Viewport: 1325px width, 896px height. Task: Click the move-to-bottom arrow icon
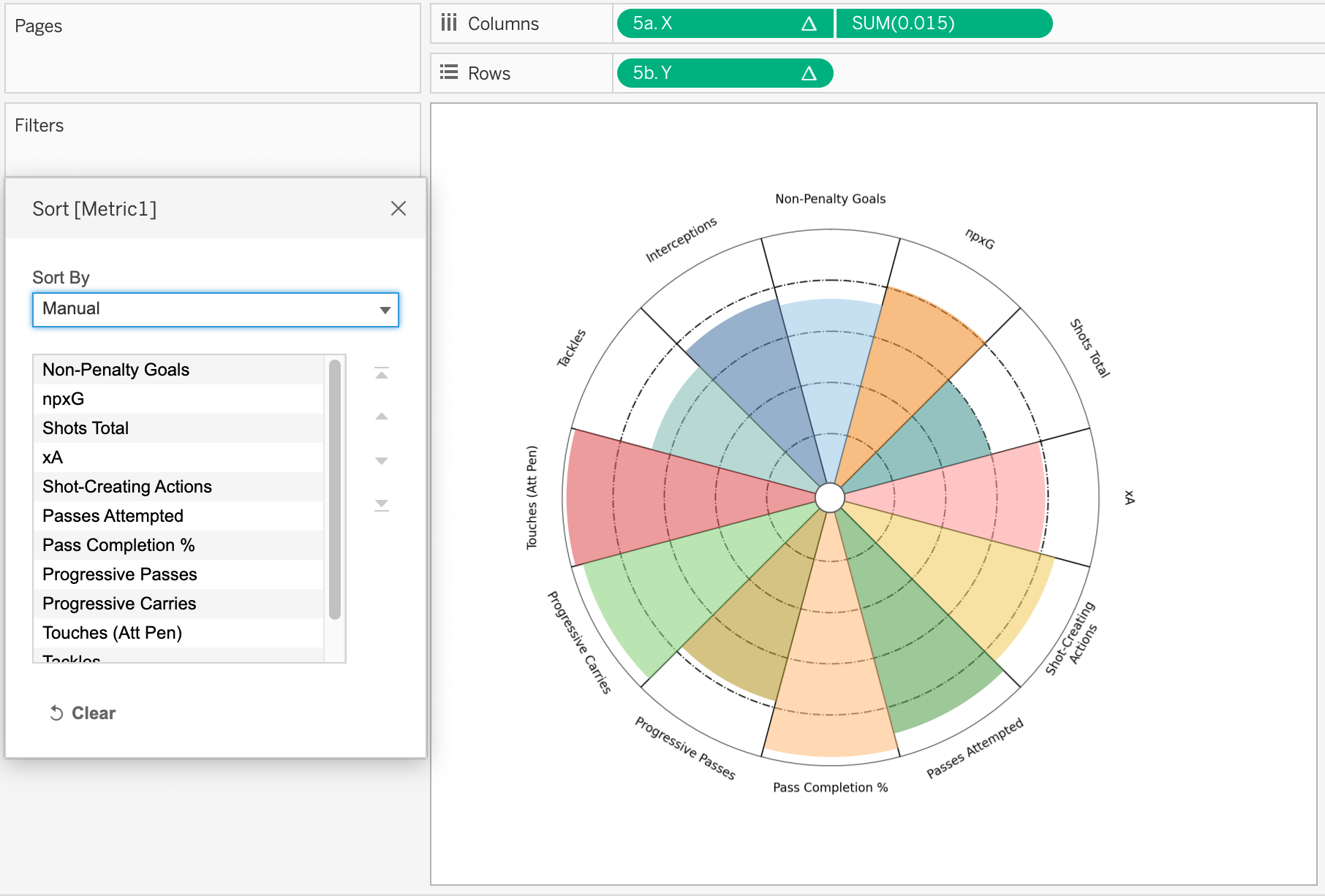tap(382, 504)
